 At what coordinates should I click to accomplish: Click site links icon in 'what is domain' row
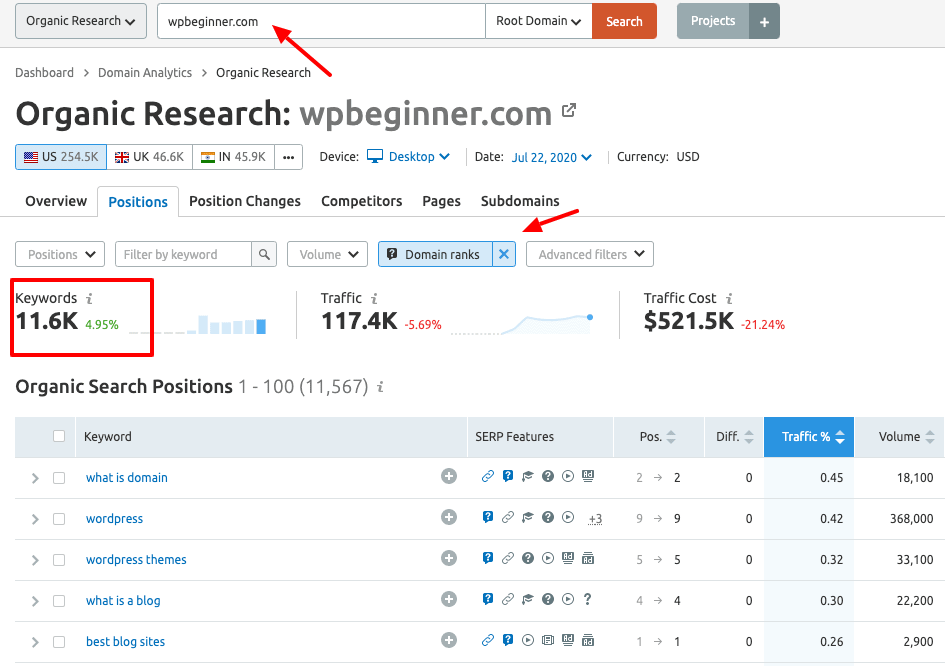click(488, 477)
